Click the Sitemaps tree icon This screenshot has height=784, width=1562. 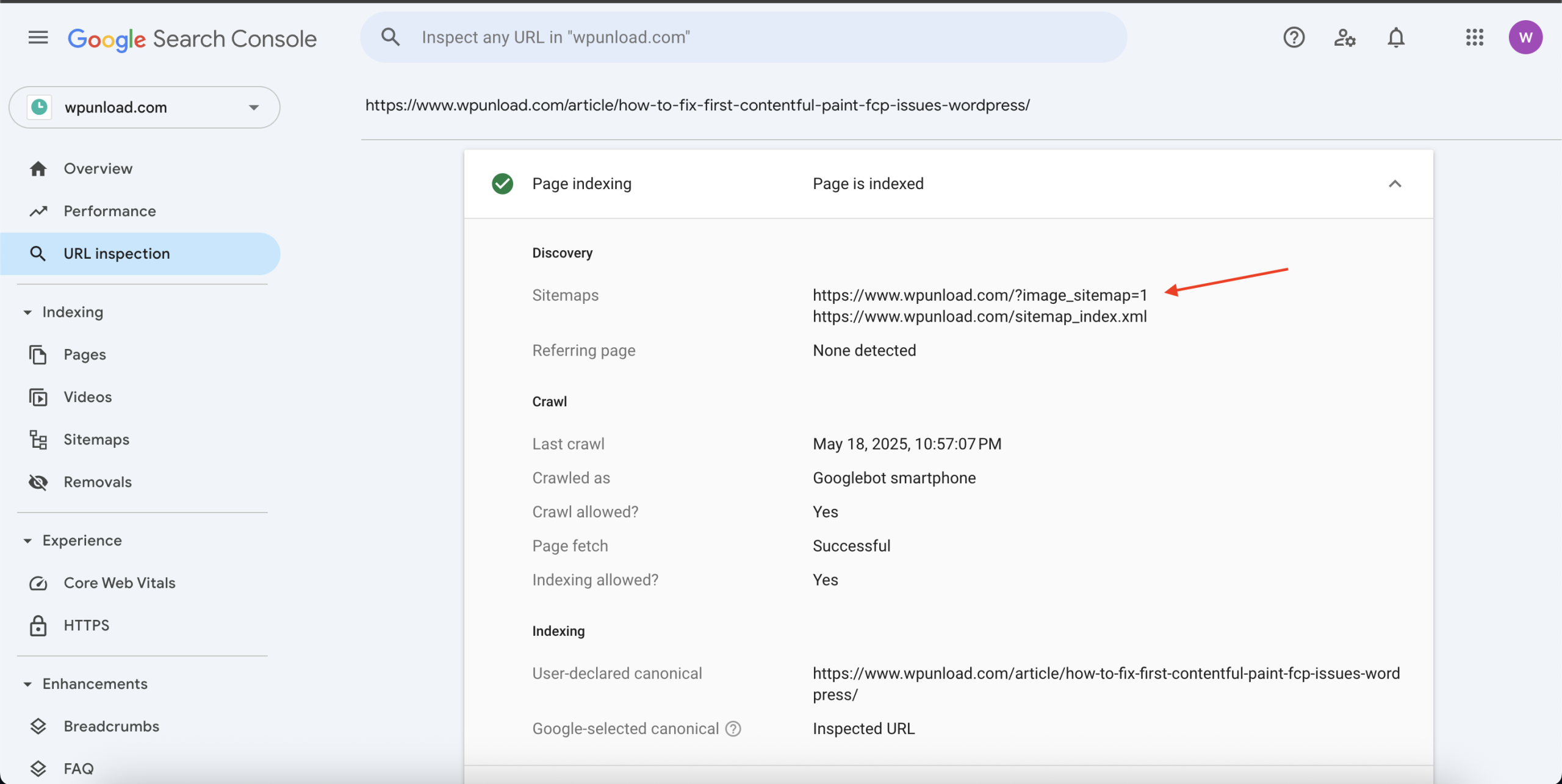38,439
